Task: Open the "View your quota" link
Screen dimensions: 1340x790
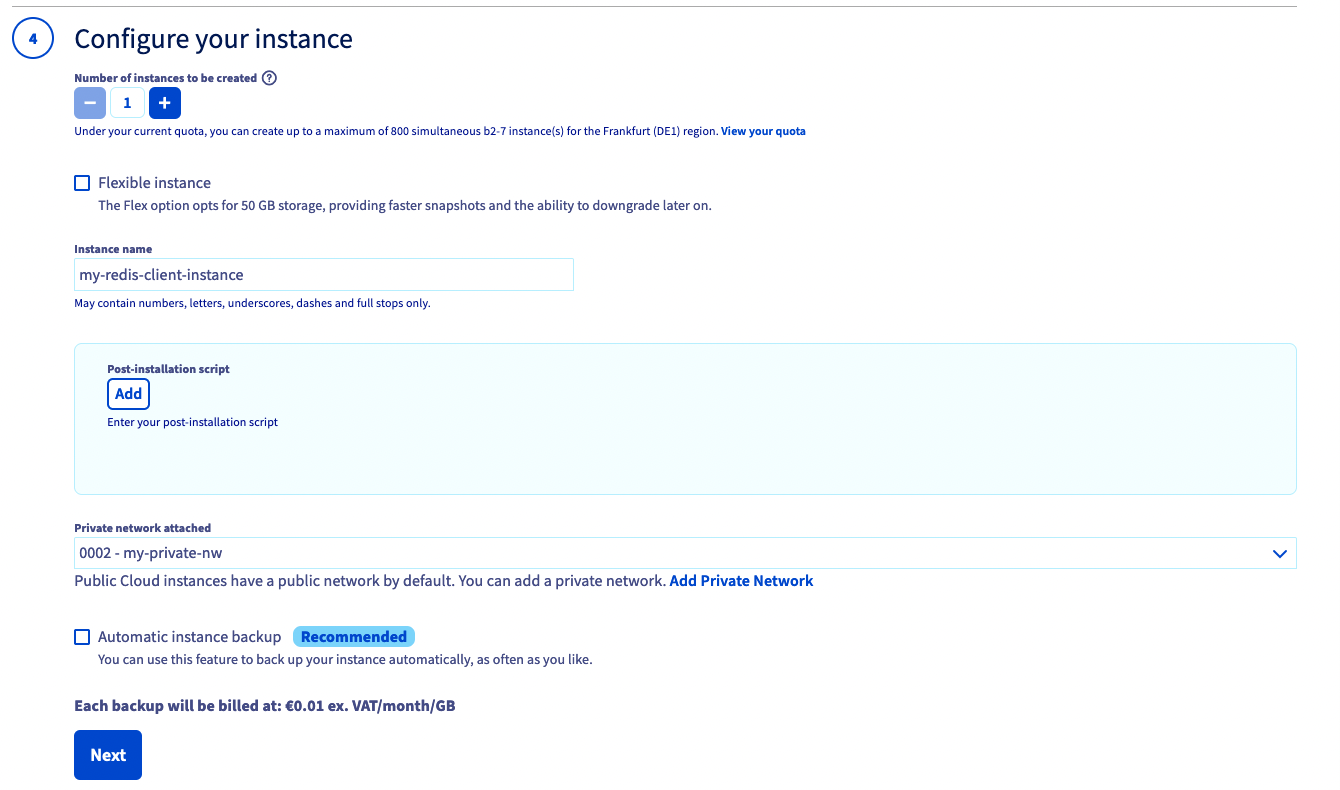Action: (763, 130)
